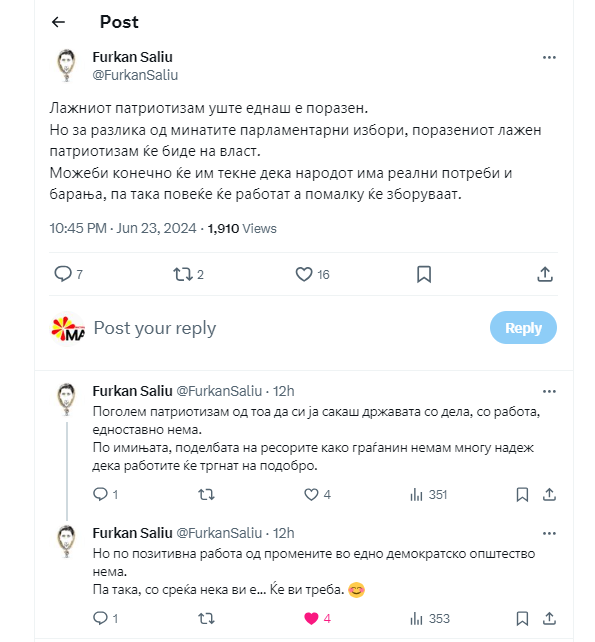Open Furkan Saliu's profile avatar on main post

tap(66, 65)
